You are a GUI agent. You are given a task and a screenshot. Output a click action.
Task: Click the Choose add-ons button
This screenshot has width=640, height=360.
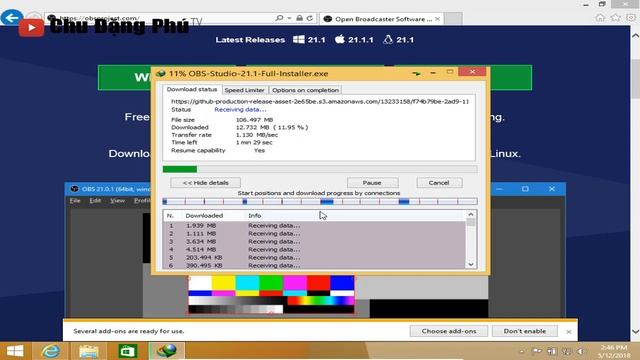click(449, 331)
